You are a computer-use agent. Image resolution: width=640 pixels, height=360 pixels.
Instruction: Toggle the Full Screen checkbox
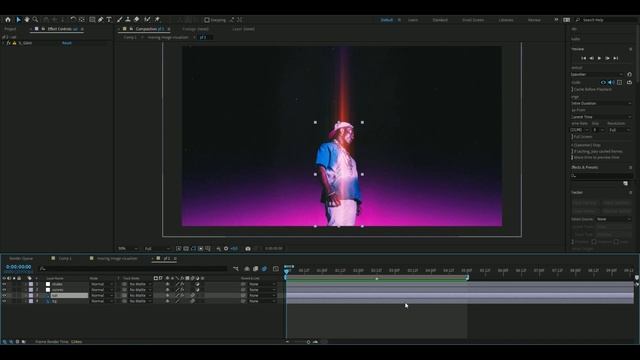(572, 137)
